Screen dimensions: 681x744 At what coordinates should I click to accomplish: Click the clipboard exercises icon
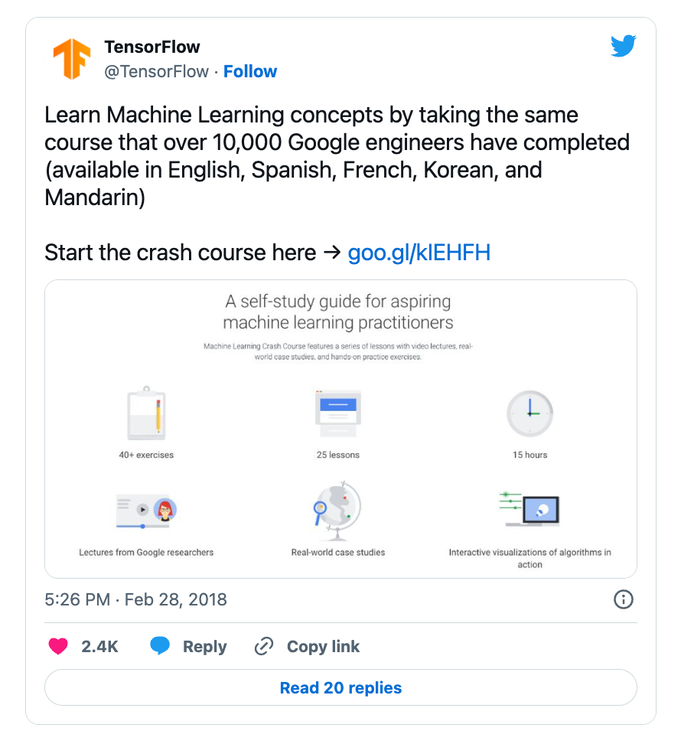pyautogui.click(x=146, y=412)
